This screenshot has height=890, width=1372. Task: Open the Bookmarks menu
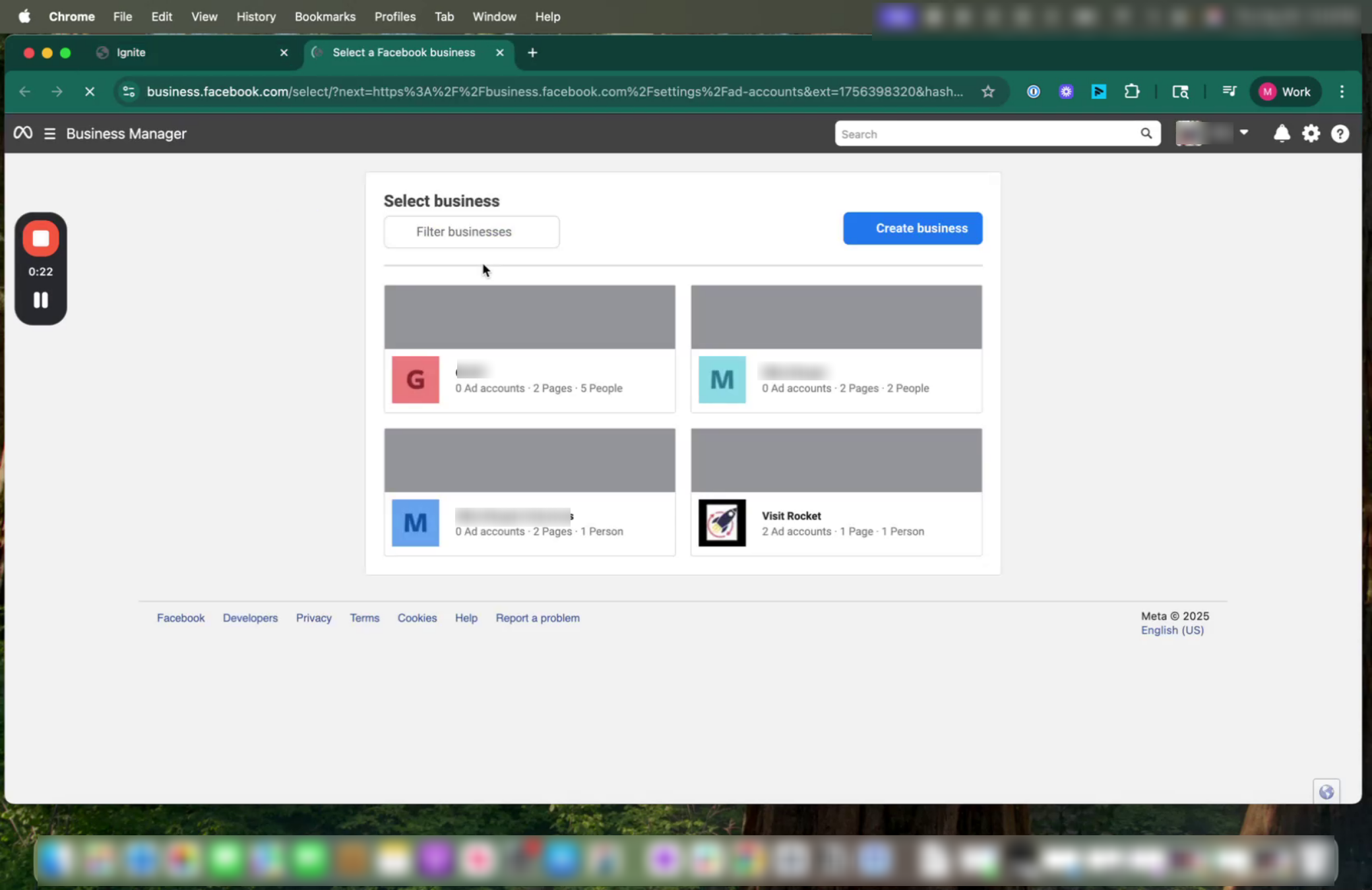(325, 16)
